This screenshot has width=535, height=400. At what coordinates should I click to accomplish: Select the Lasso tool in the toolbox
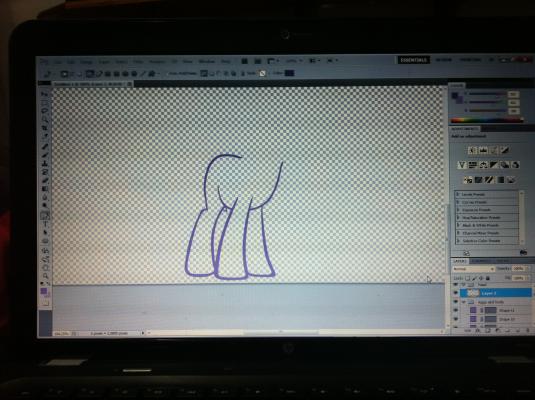[45, 111]
